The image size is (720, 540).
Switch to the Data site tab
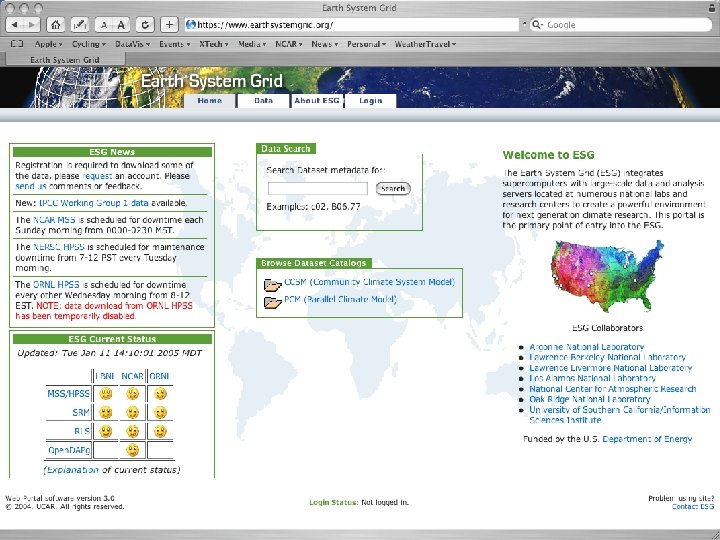pyautogui.click(x=263, y=101)
